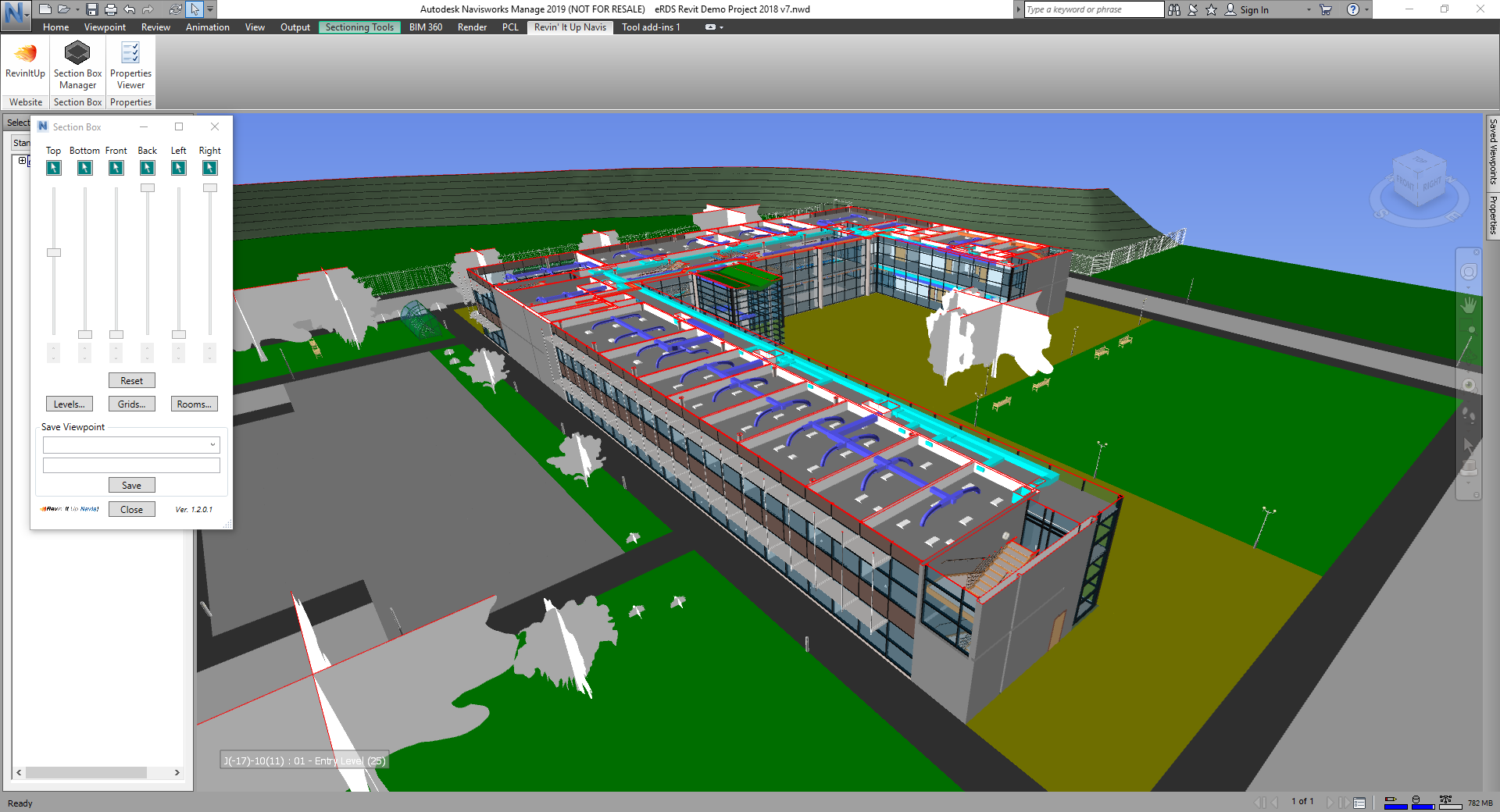
Task: Save the viewpoint with Save button
Action: 131,485
